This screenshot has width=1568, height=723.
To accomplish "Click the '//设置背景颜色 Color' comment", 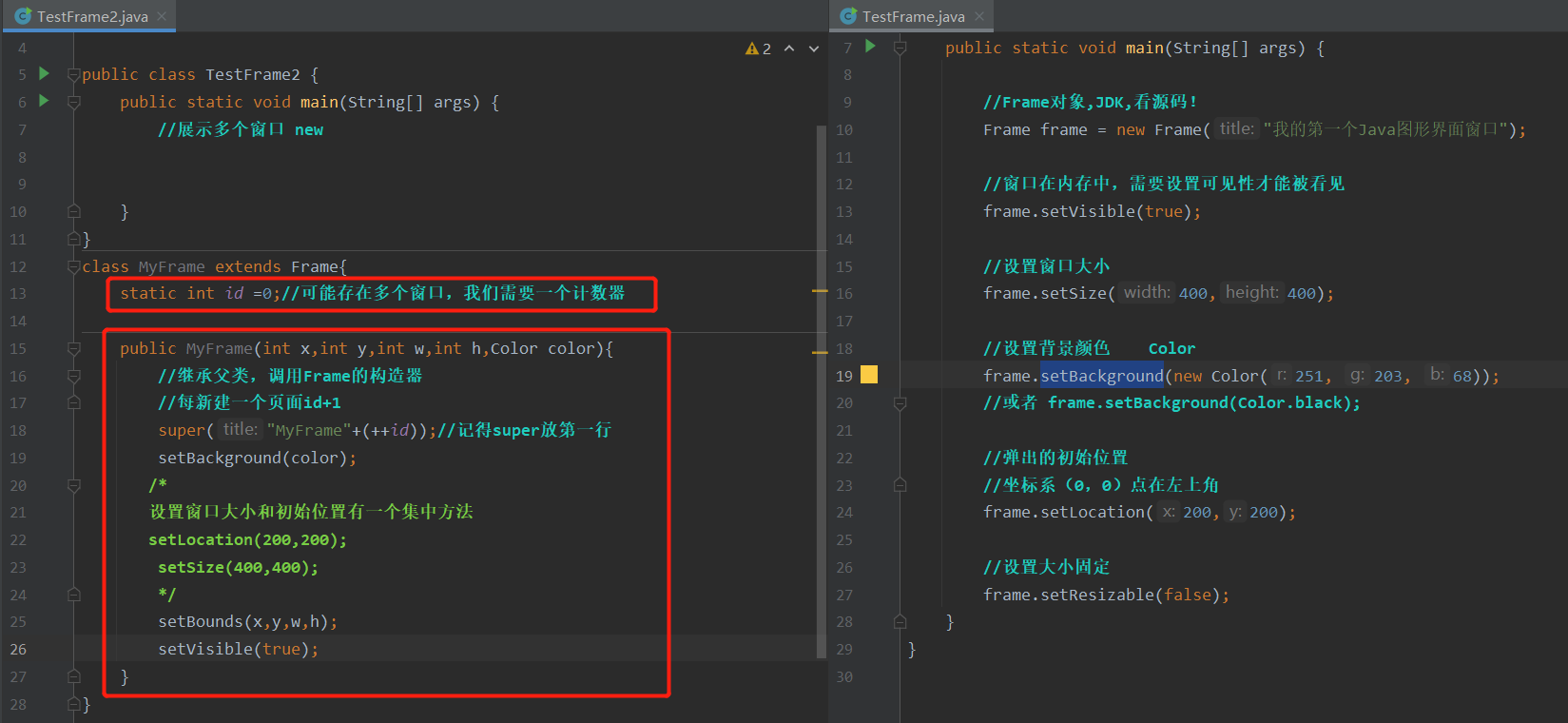I will pyautogui.click(x=1090, y=348).
